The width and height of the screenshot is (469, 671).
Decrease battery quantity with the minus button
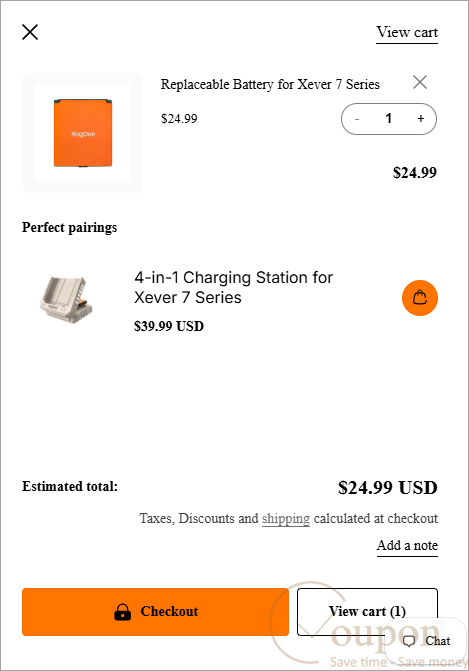click(357, 119)
